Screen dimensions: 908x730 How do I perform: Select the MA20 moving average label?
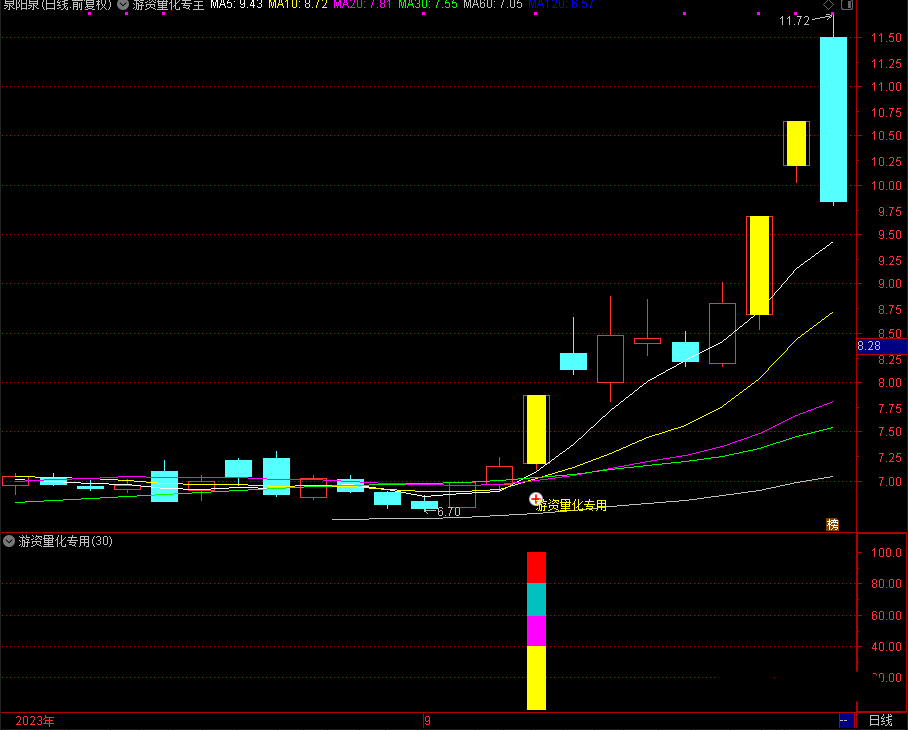point(361,5)
